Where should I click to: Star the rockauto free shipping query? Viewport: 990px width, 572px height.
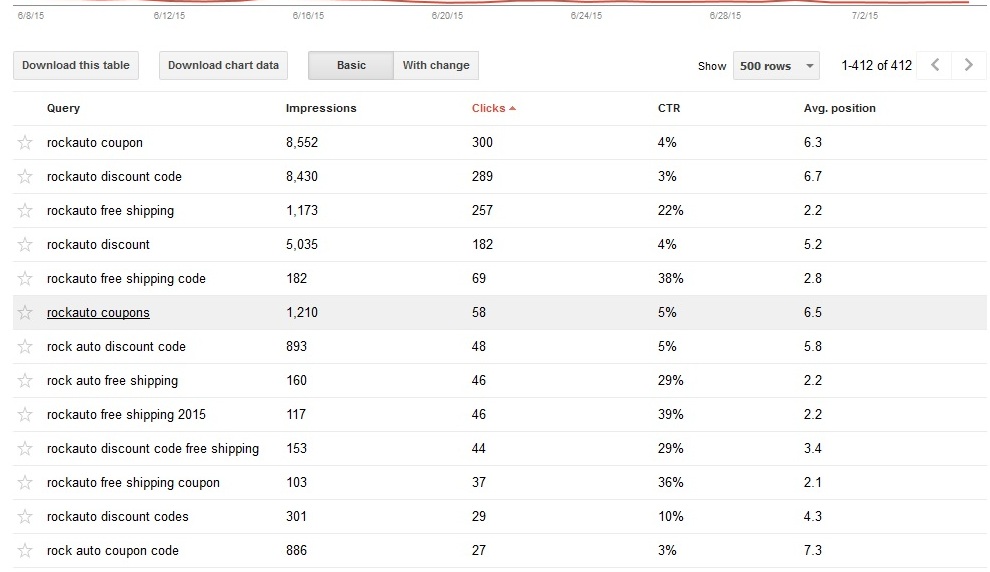(25, 211)
